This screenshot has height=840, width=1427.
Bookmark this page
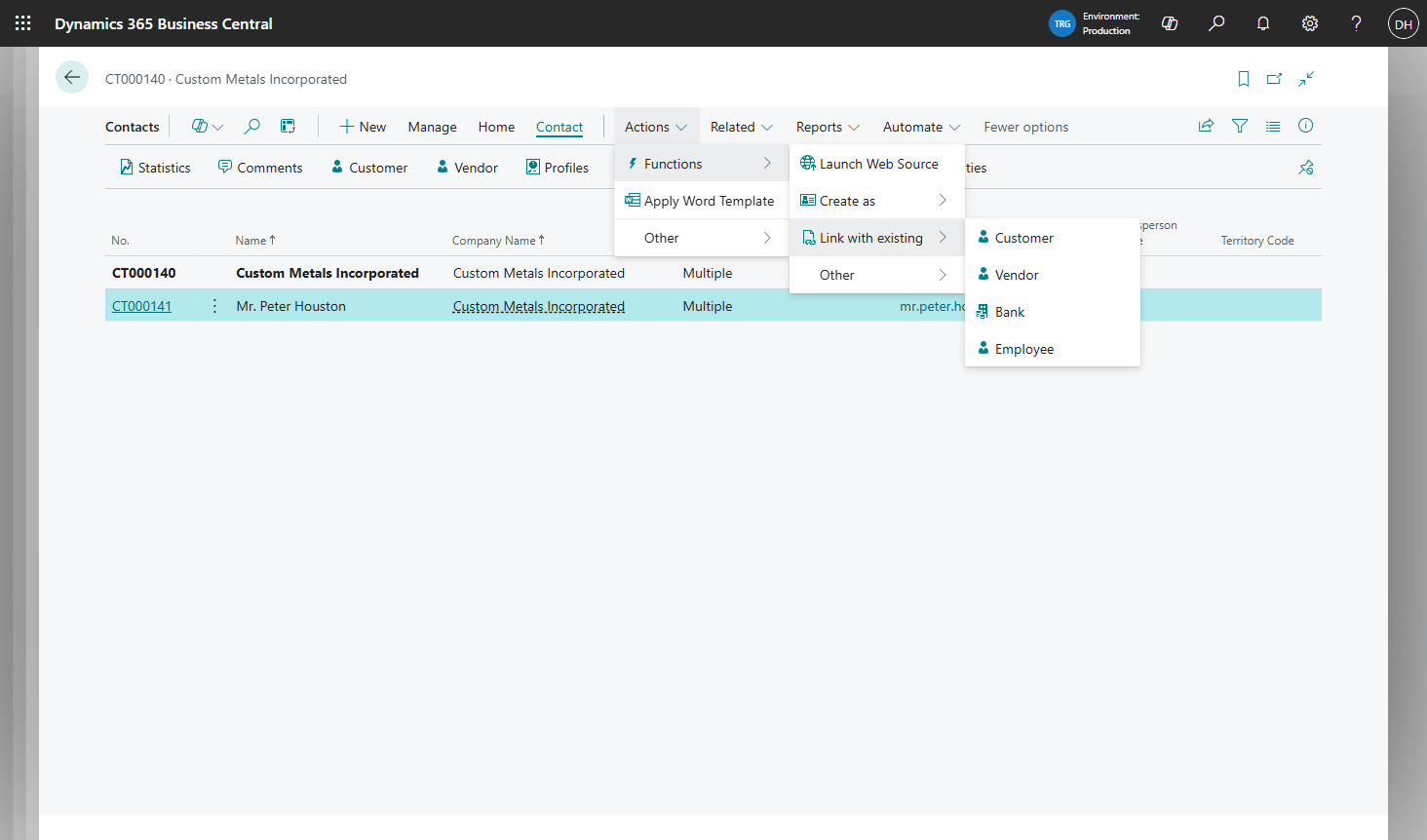pos(1243,79)
